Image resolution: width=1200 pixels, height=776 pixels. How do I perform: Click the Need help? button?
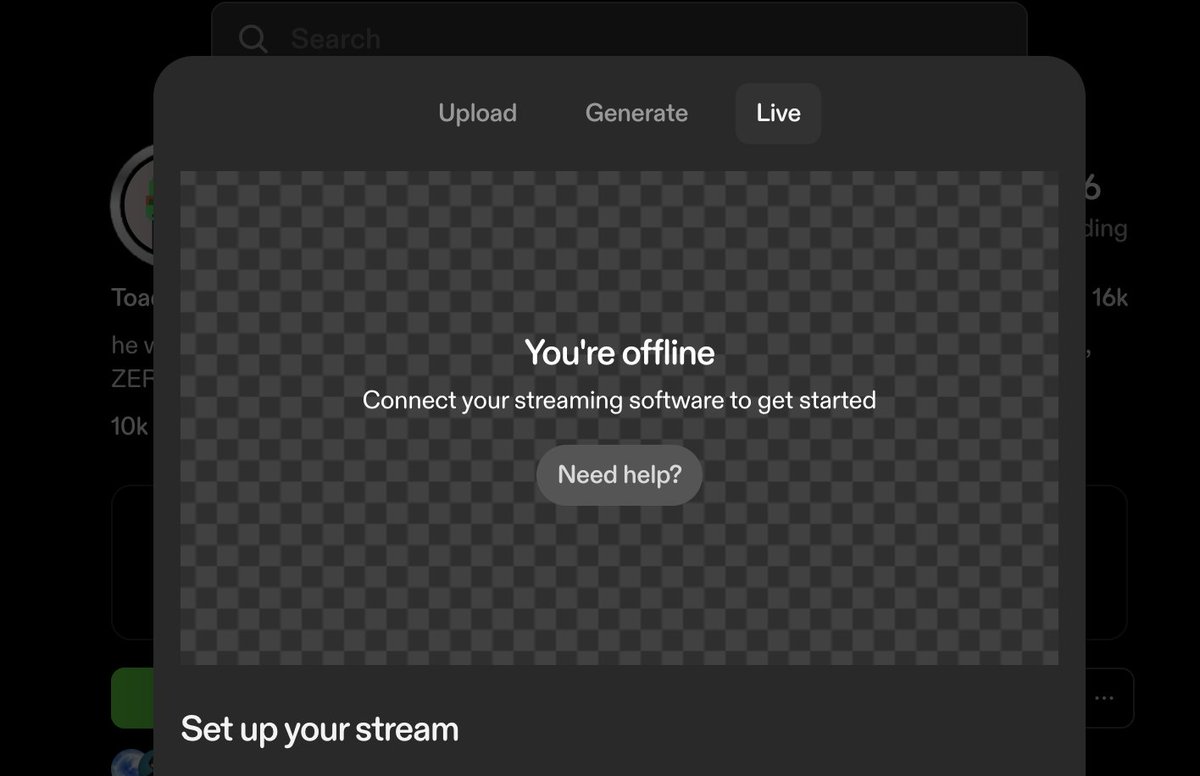pyautogui.click(x=618, y=475)
